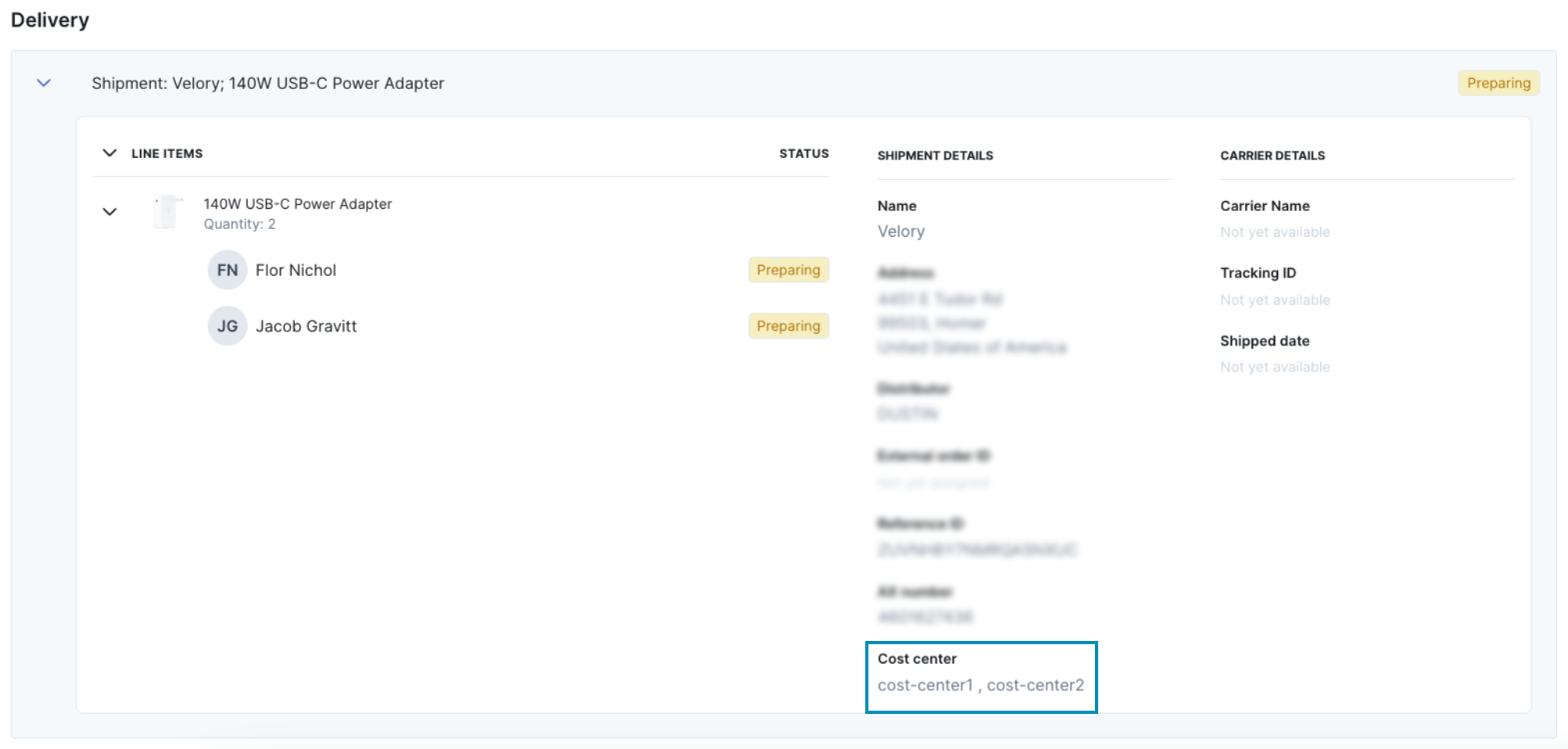Image resolution: width=1568 pixels, height=749 pixels.
Task: Click the power adapter product thumbnail
Action: pyautogui.click(x=166, y=212)
